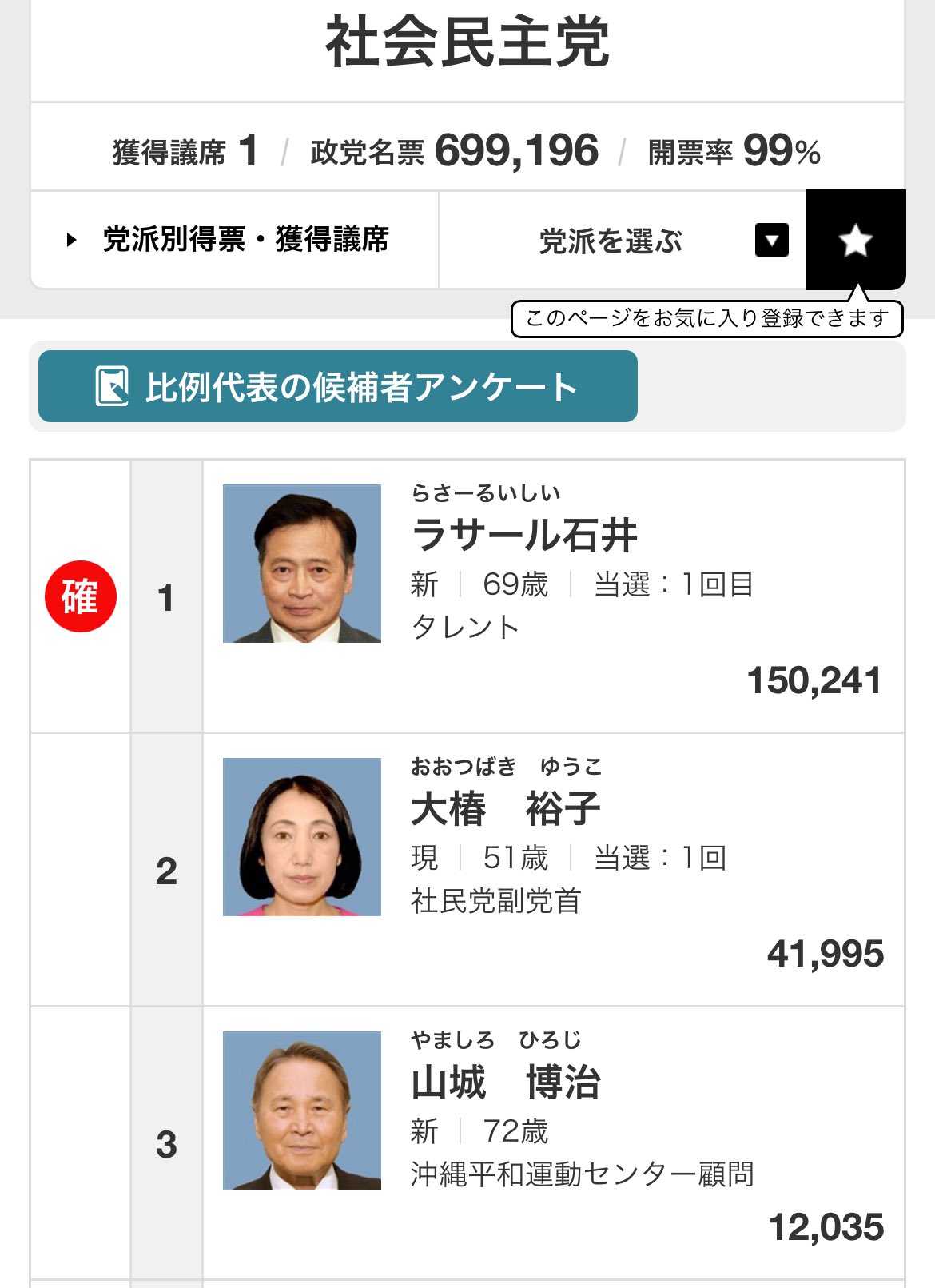Click the 社会民主党 page heading

coord(467,43)
